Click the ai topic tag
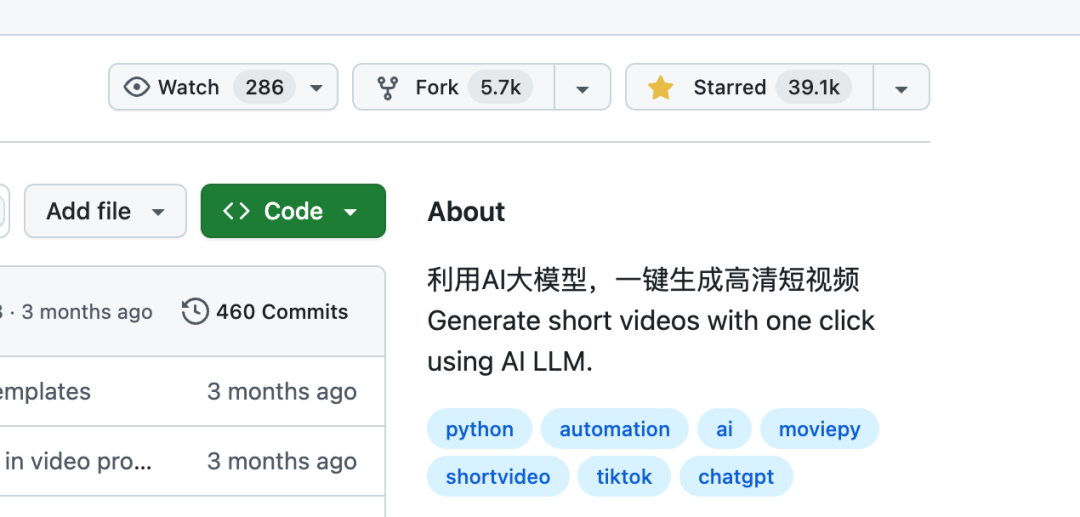1080x517 pixels. pos(724,429)
